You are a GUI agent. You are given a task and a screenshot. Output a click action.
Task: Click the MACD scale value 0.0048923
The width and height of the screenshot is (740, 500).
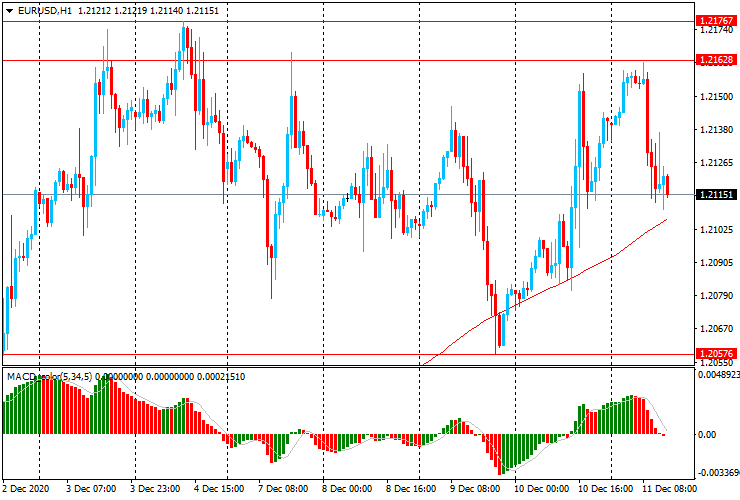(718, 374)
